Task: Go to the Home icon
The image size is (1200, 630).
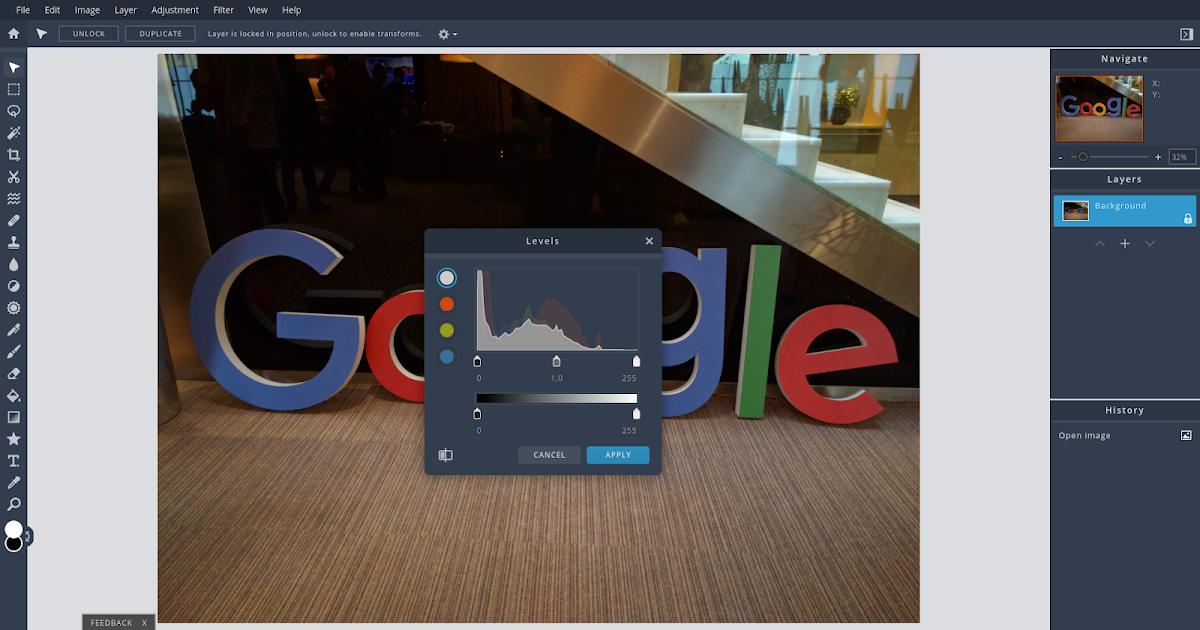Action: (x=14, y=34)
